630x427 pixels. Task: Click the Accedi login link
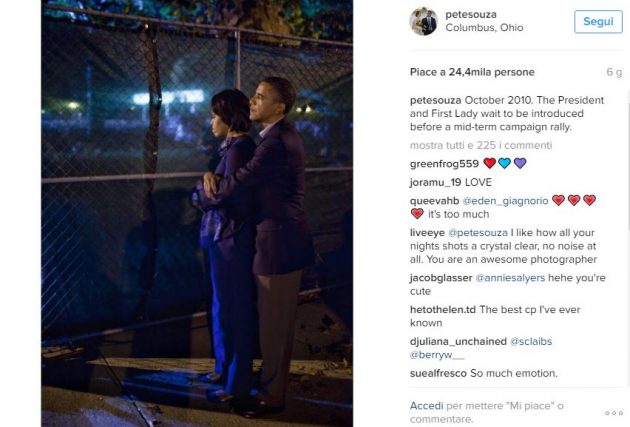(426, 406)
